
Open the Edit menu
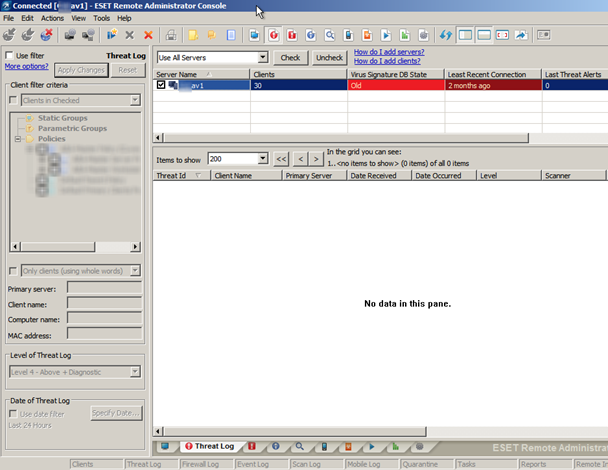pos(27,18)
